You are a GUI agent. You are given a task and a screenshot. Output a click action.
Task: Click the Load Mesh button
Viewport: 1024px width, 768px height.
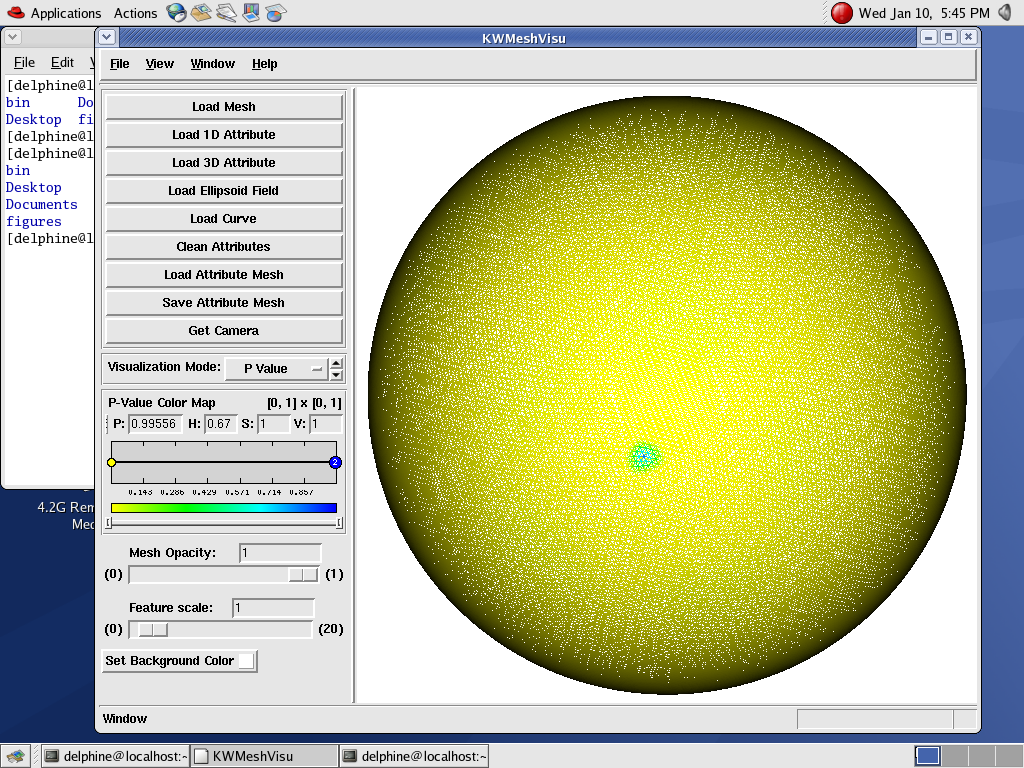click(x=224, y=107)
